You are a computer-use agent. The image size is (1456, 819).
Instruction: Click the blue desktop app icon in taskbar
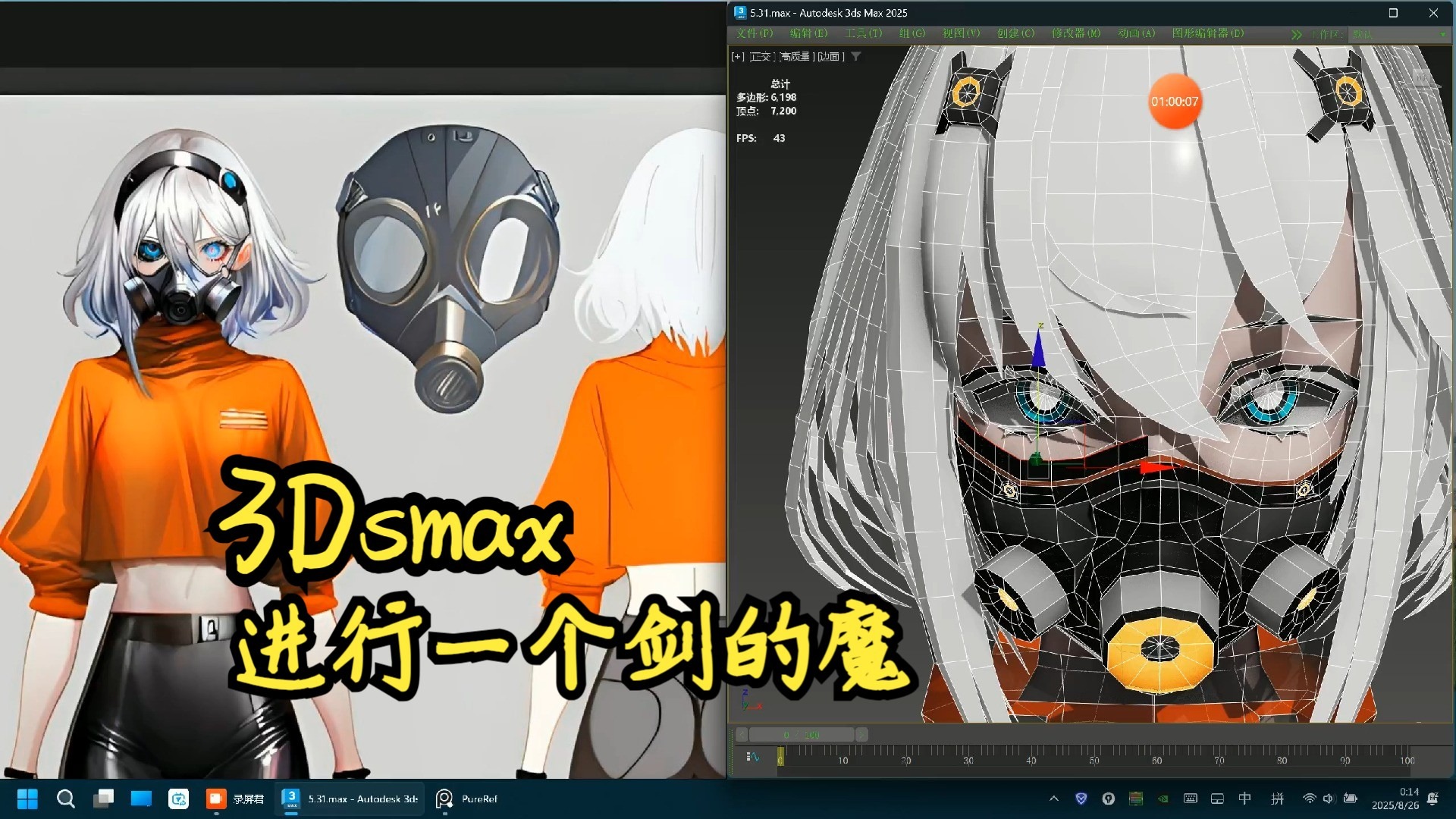coord(141,799)
